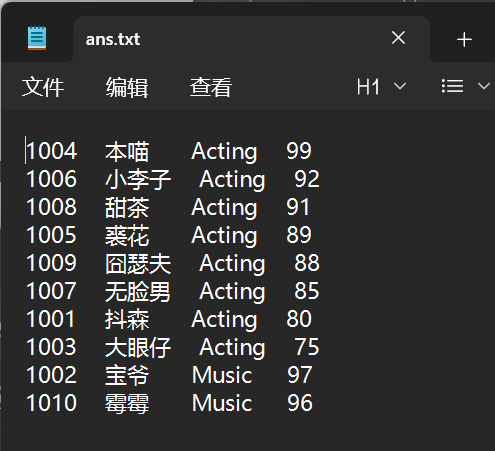Click score 88
The width and height of the screenshot is (495, 451).
(x=307, y=263)
